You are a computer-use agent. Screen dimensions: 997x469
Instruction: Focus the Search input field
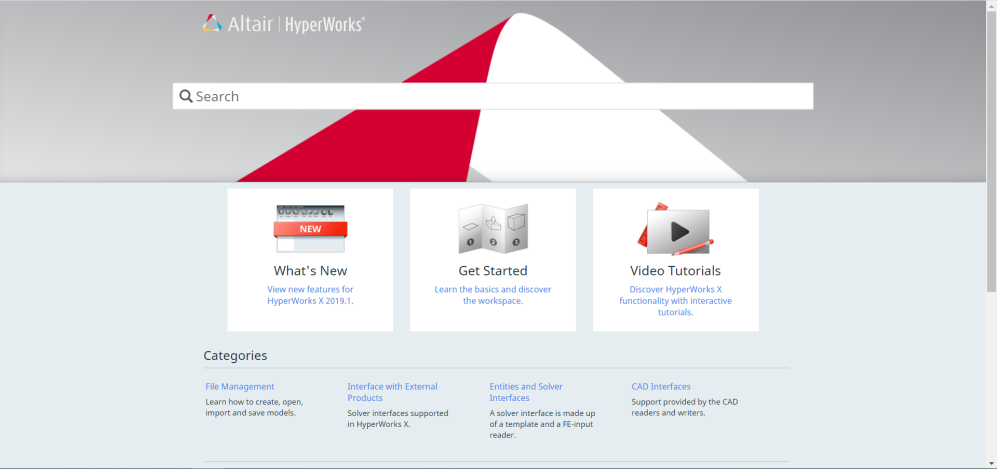point(493,96)
